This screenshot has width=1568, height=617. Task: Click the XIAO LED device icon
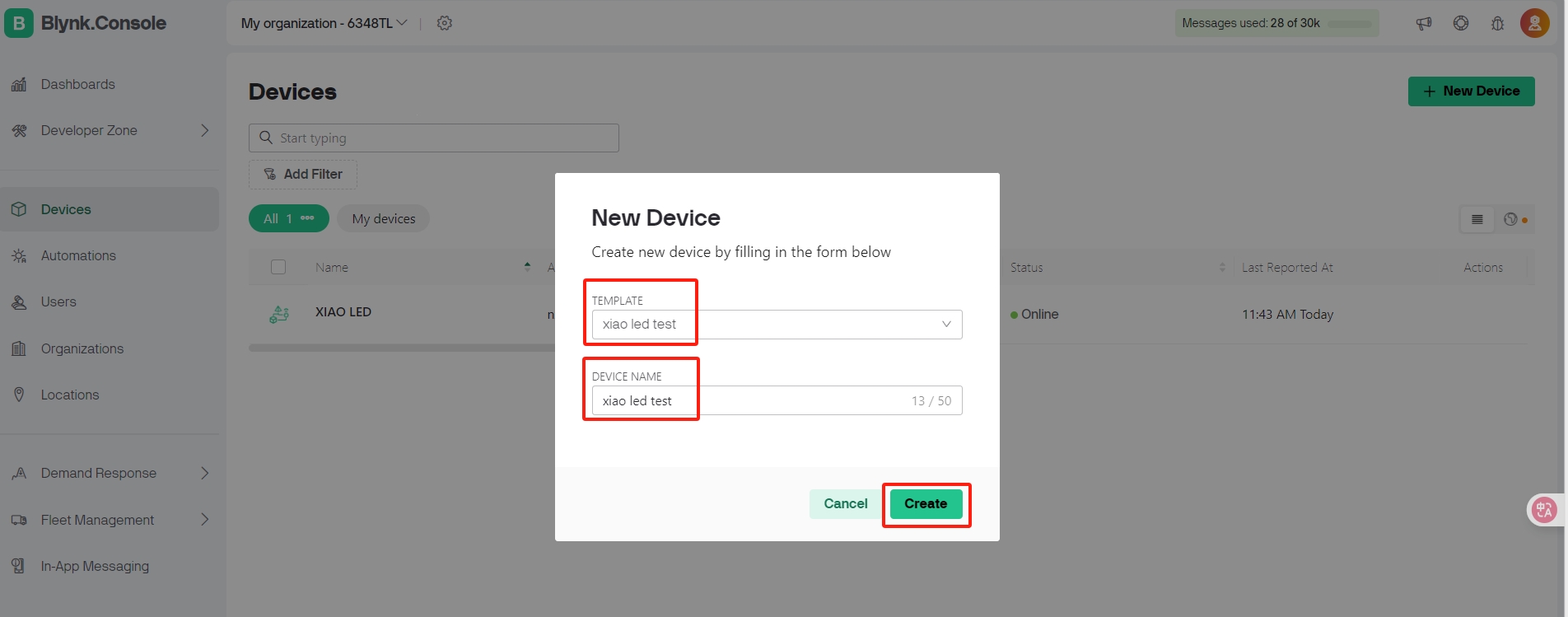tap(279, 314)
